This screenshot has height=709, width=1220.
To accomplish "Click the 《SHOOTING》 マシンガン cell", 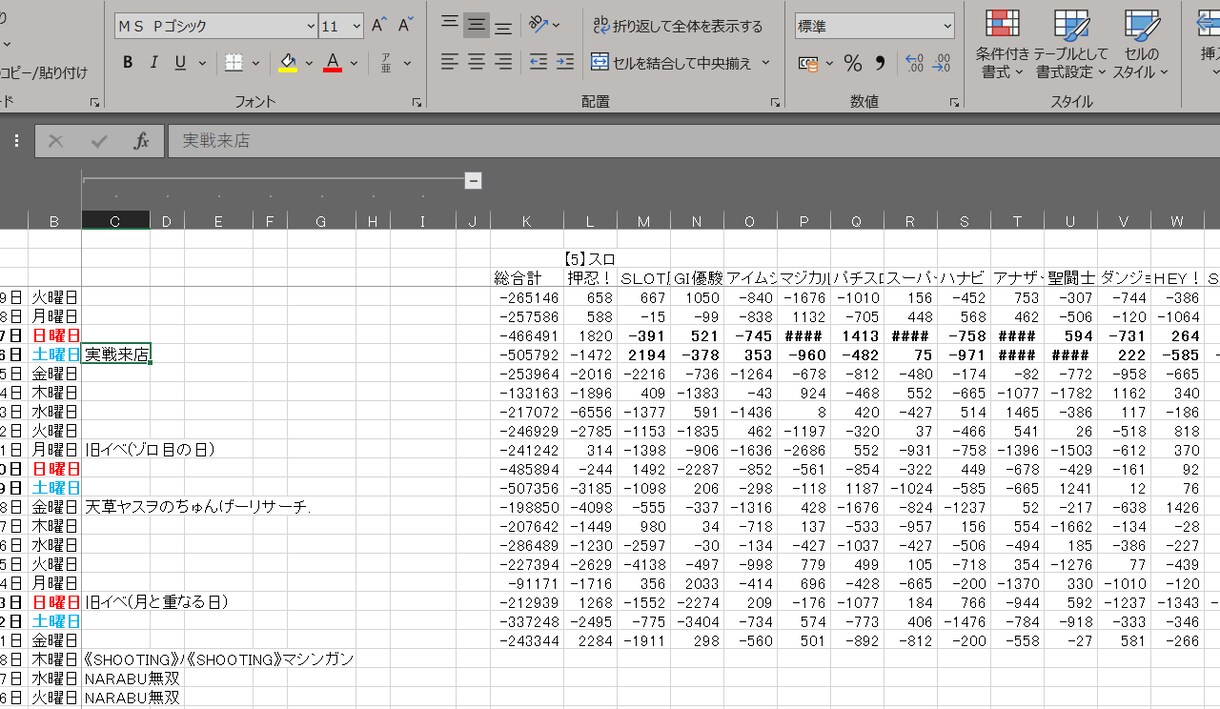I will (x=219, y=658).
